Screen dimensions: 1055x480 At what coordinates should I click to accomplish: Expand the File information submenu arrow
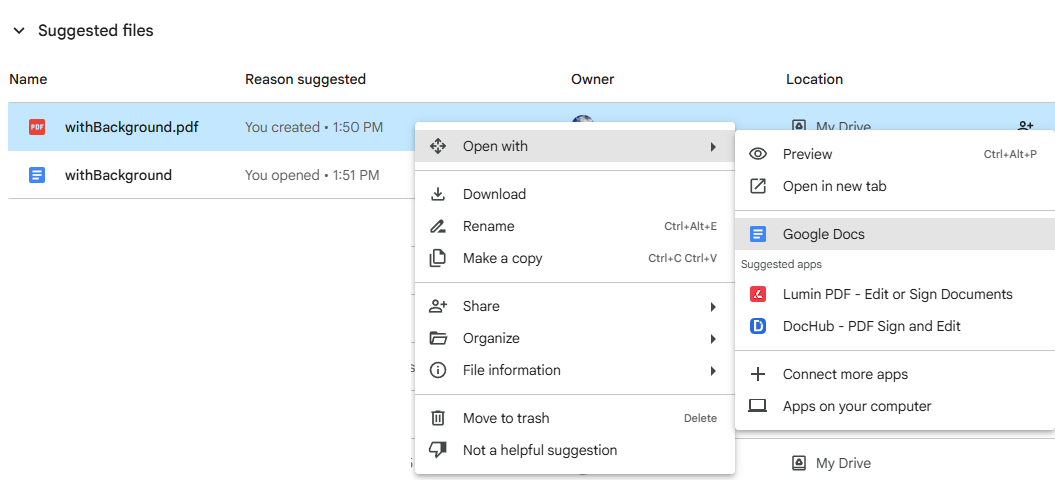713,370
